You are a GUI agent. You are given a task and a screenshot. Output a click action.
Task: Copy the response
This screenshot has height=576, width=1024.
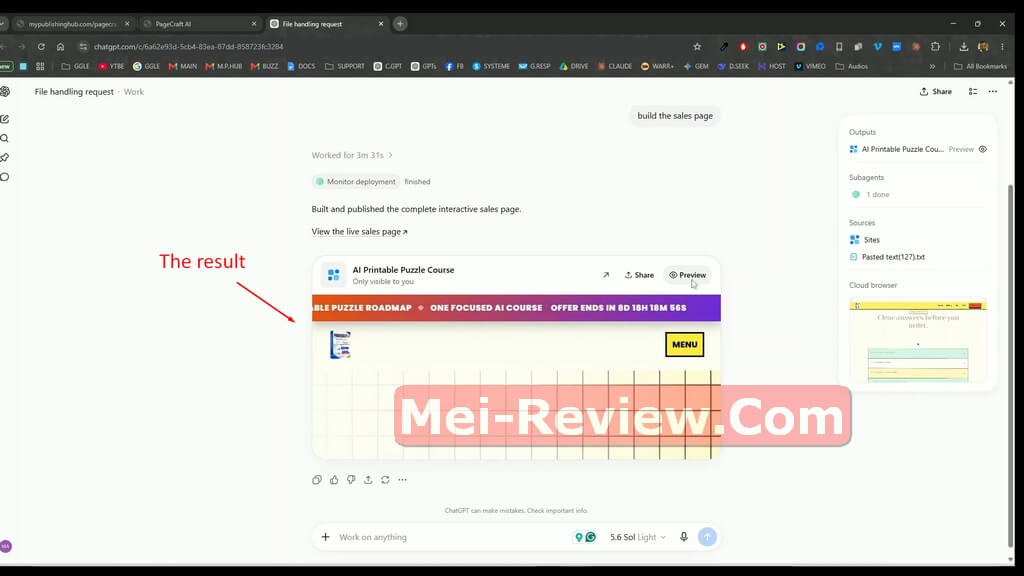coord(317,479)
